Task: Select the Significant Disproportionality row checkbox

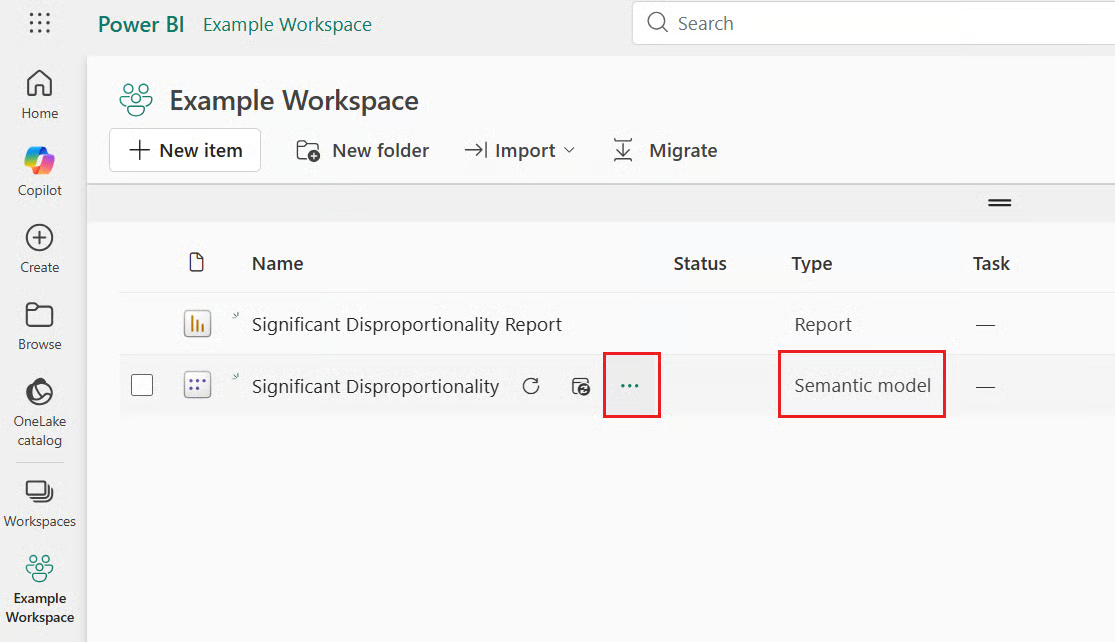Action: (142, 385)
